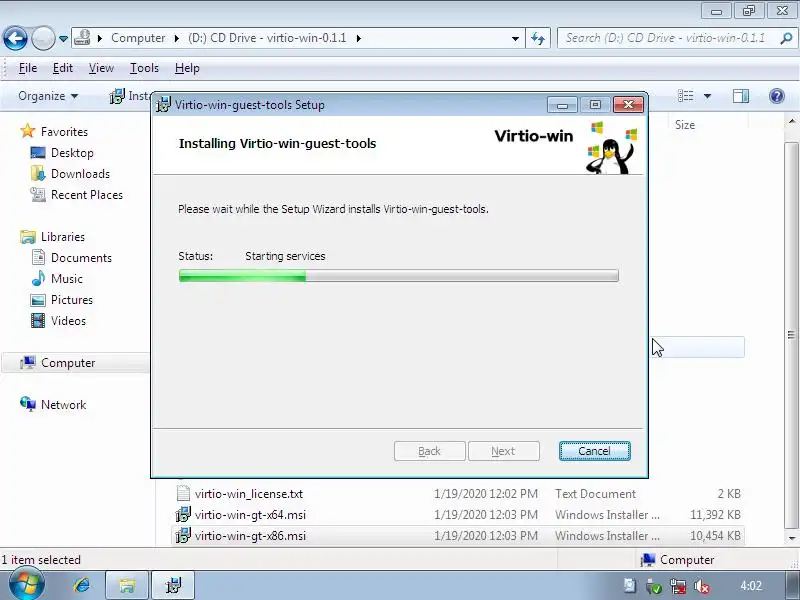Select virtio-win-gt-x86.msi file
This screenshot has height=600, width=800.
[458, 536]
